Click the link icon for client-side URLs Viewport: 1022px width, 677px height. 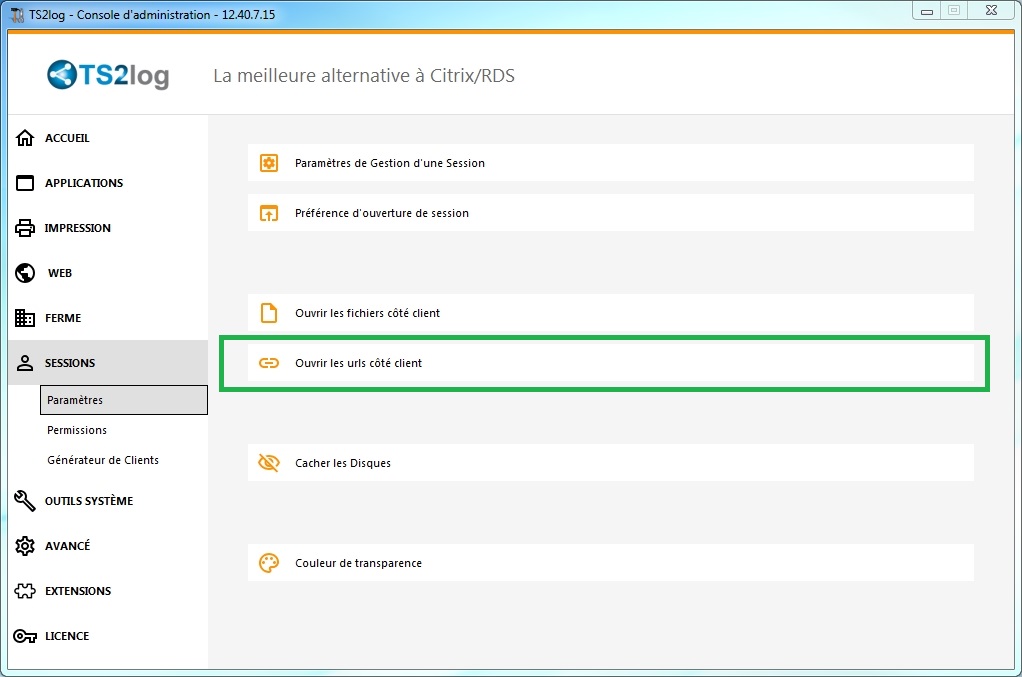pos(269,363)
